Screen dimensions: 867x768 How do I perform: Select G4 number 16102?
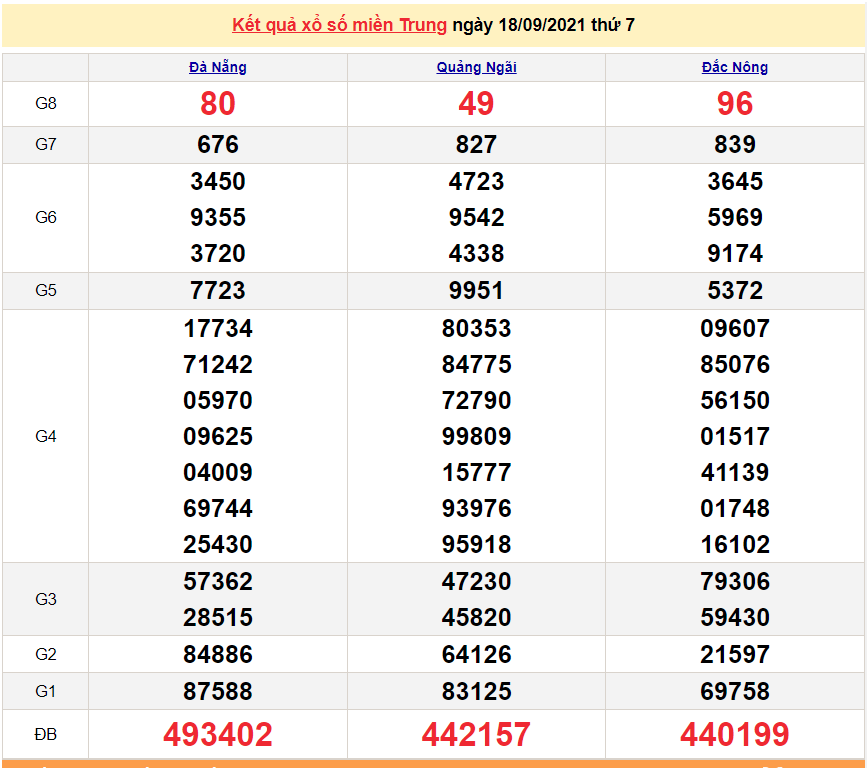pos(735,544)
